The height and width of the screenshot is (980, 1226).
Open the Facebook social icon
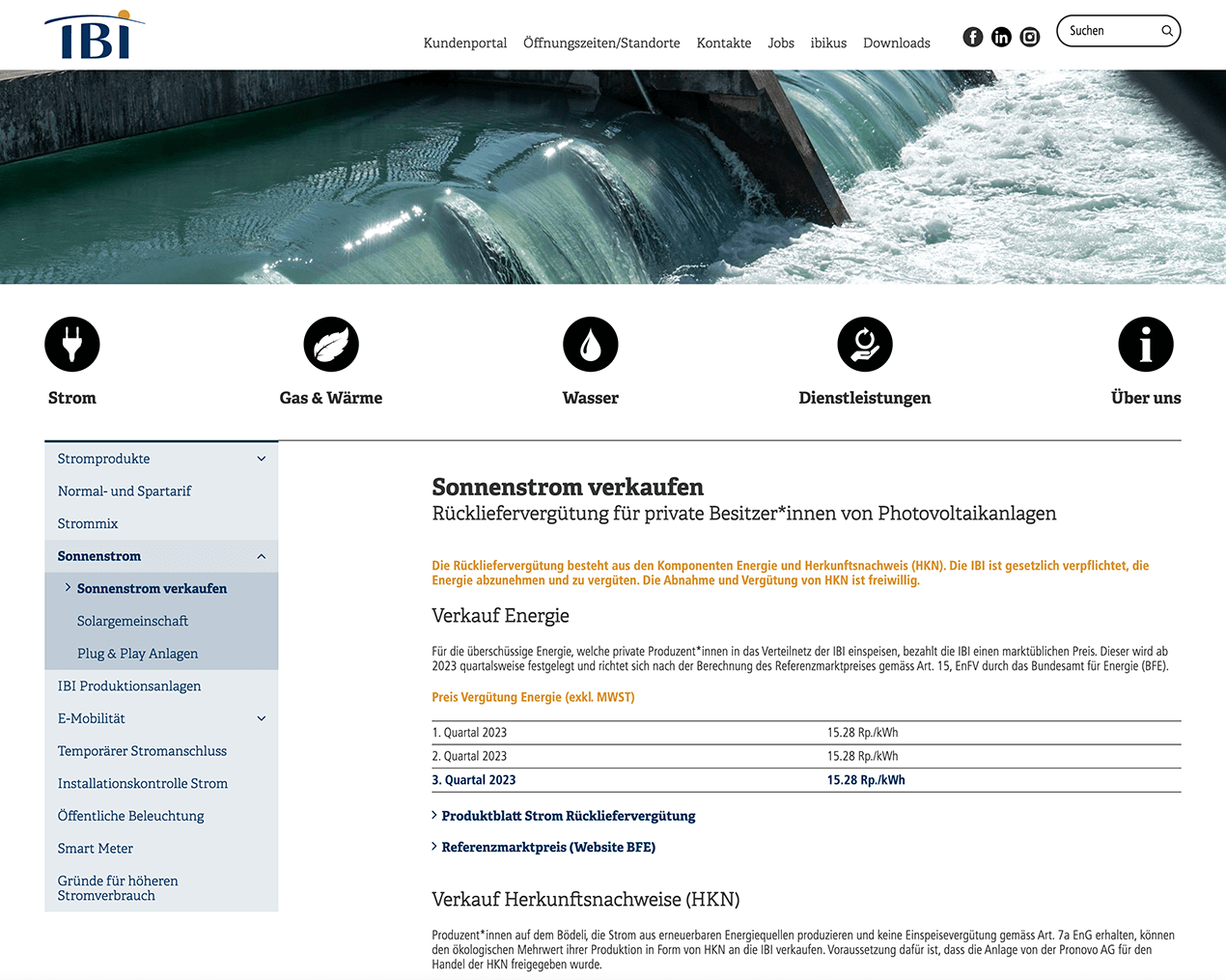click(x=973, y=37)
